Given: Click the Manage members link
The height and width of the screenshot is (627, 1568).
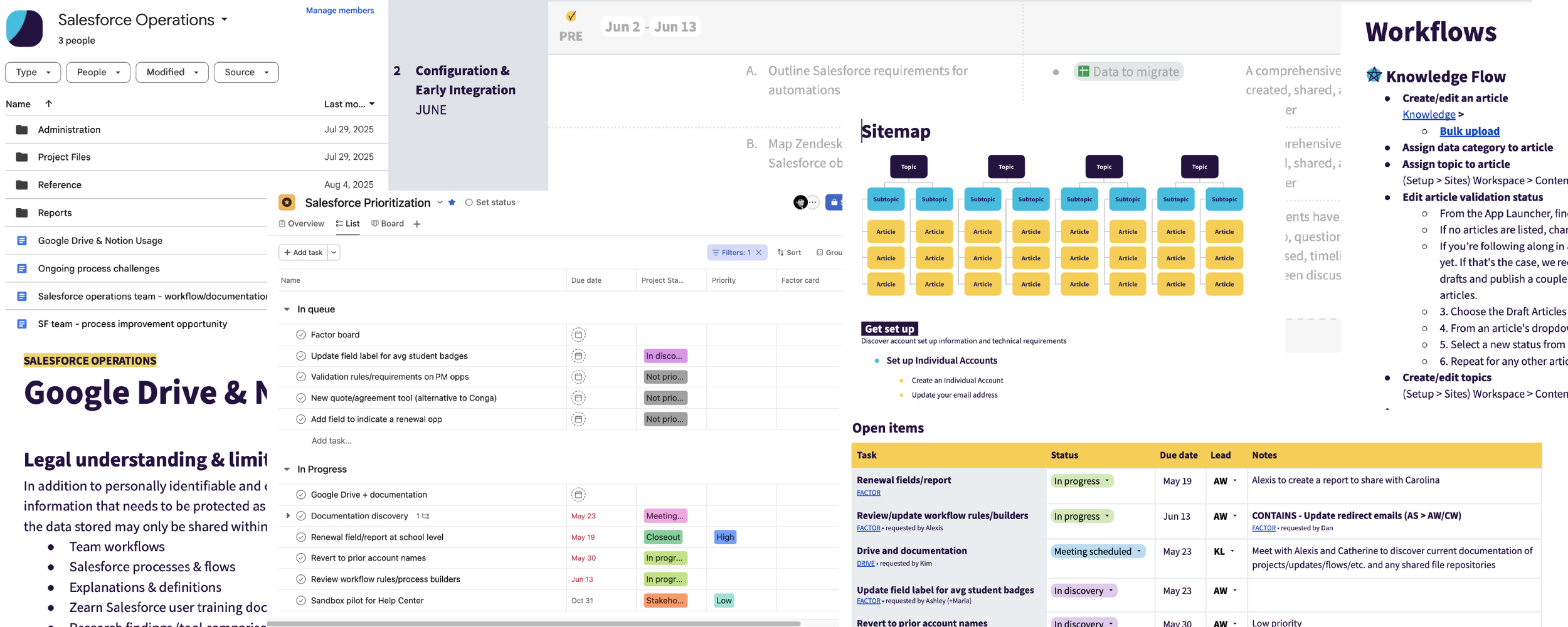Looking at the screenshot, I should tap(340, 11).
